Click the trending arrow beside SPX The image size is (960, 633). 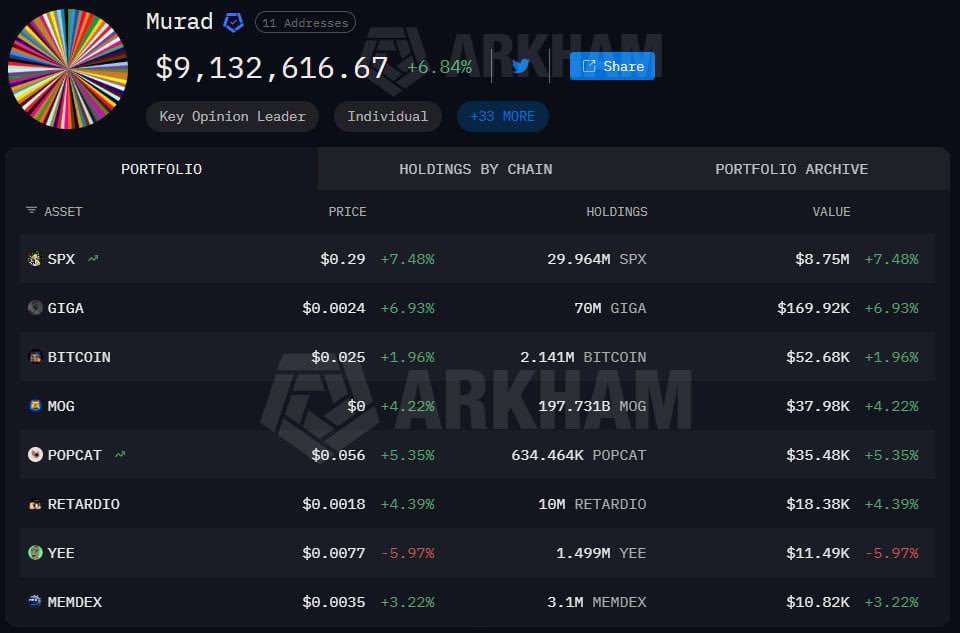pos(93,258)
